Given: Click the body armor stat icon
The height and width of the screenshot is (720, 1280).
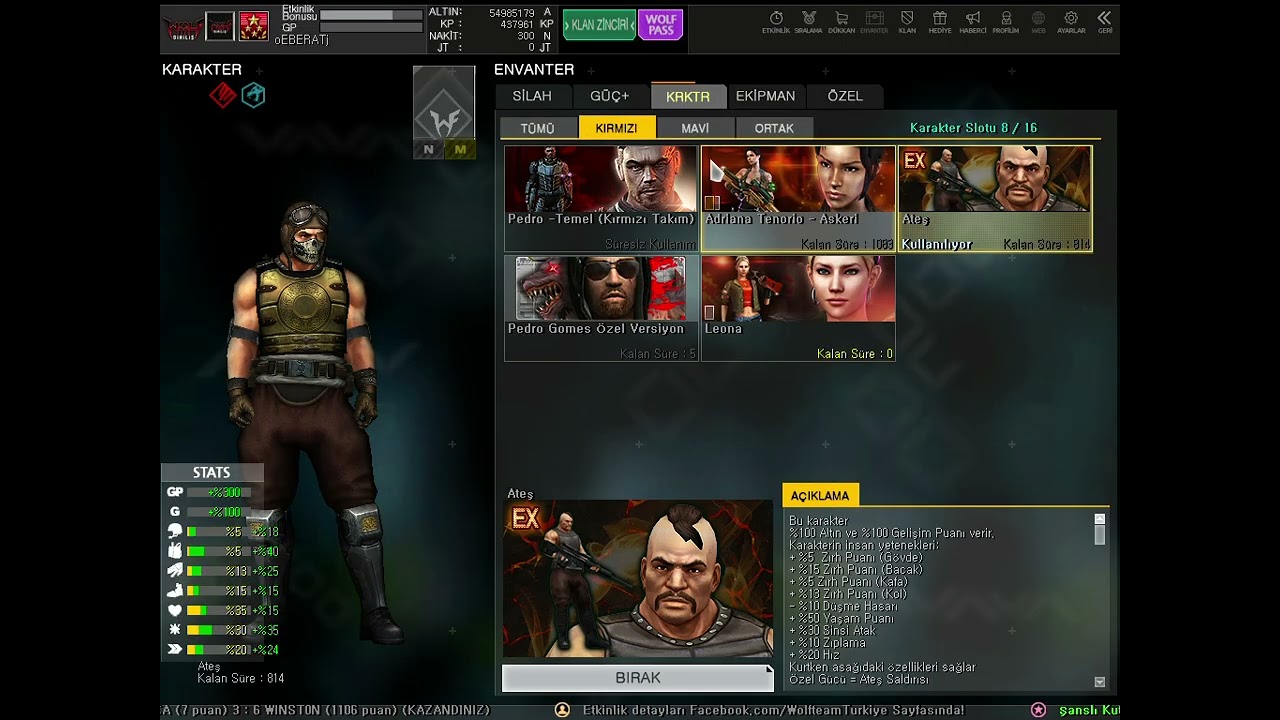Looking at the screenshot, I should (x=175, y=551).
